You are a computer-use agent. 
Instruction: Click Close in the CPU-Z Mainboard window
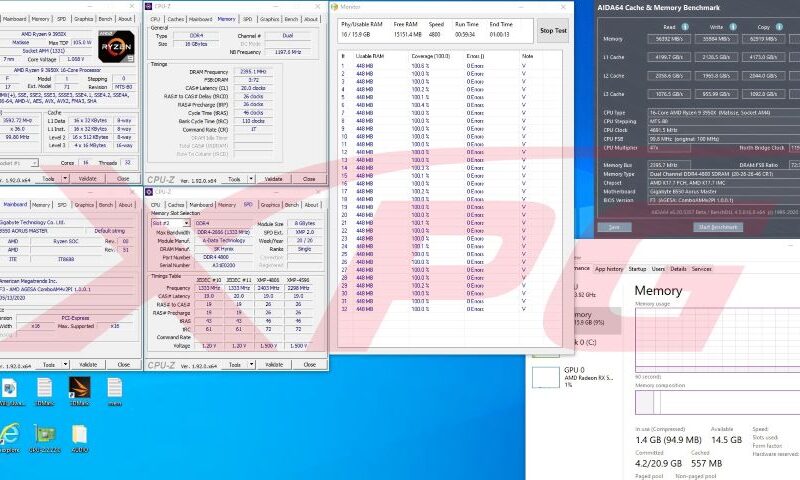click(x=123, y=365)
